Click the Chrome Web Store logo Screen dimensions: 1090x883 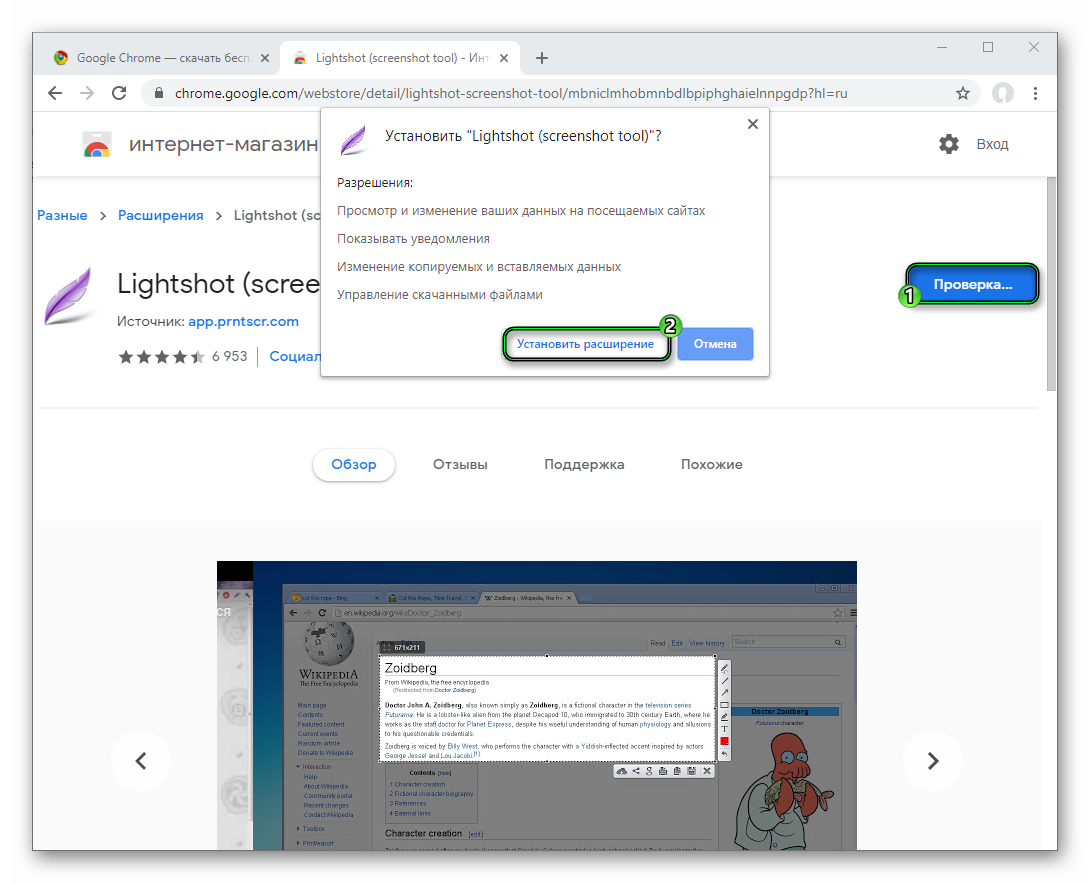97,145
